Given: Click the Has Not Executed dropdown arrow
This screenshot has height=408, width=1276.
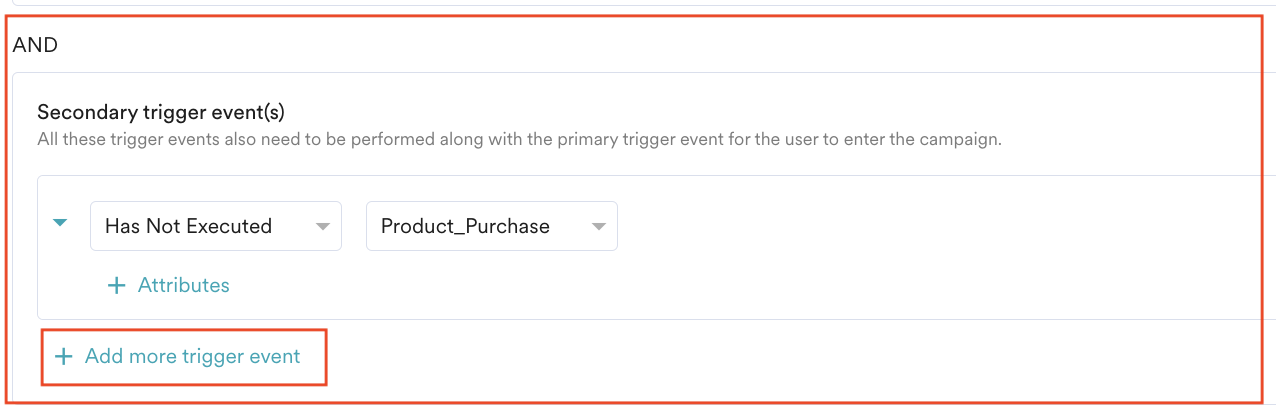Looking at the screenshot, I should 323,227.
